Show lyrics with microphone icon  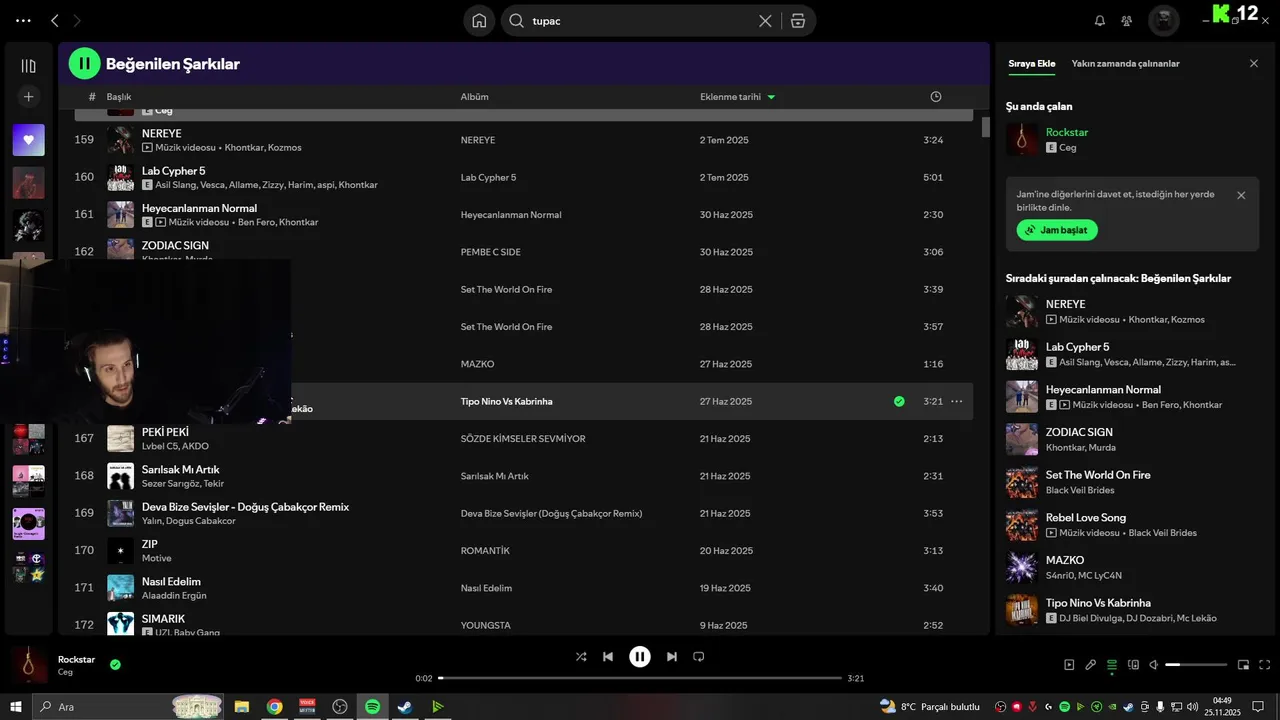point(1091,664)
